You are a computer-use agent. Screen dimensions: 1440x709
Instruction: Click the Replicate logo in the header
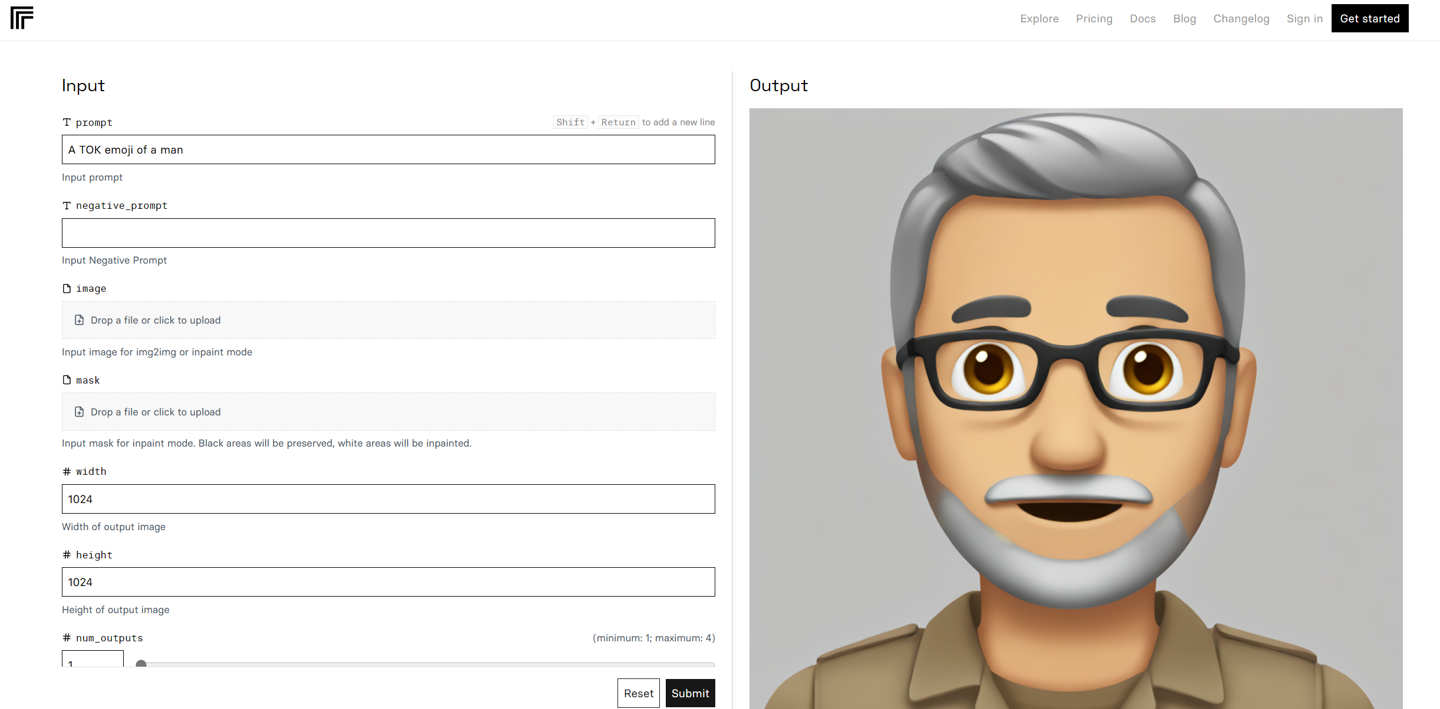pyautogui.click(x=22, y=18)
